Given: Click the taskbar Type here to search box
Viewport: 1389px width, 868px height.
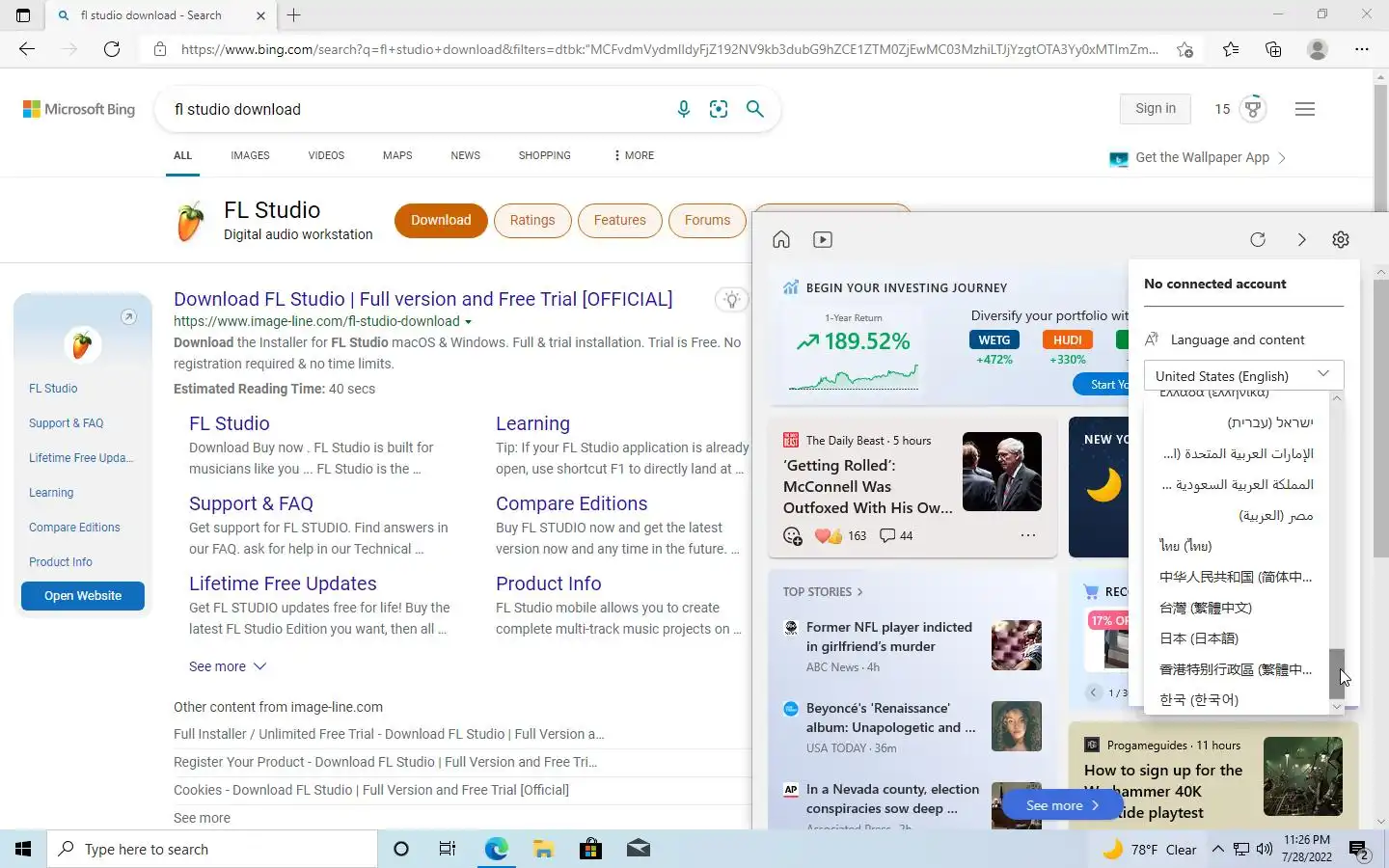Looking at the screenshot, I should point(212,849).
